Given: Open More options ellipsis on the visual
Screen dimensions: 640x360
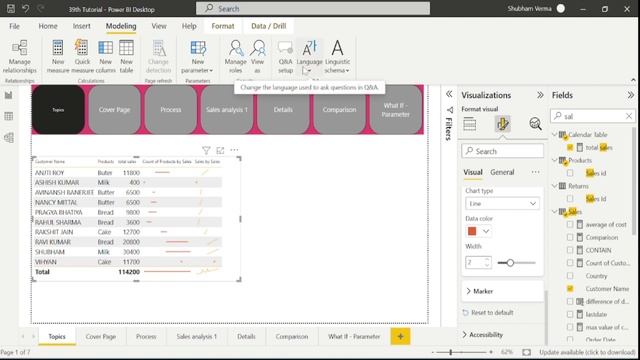Looking at the screenshot, I should [234, 150].
